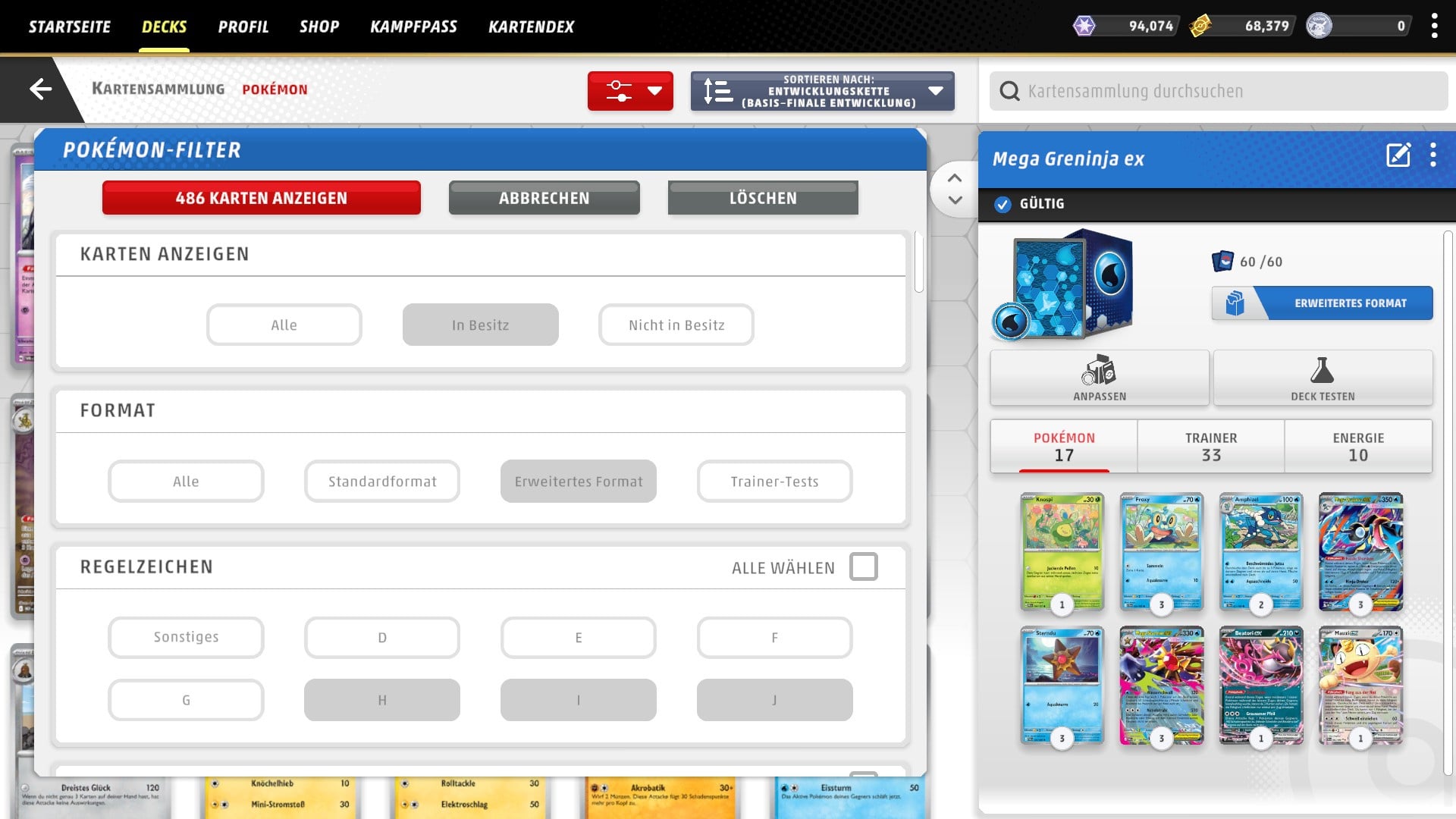The height and width of the screenshot is (819, 1456).
Task: Toggle the Nicht in Besitz filter
Action: 676,325
